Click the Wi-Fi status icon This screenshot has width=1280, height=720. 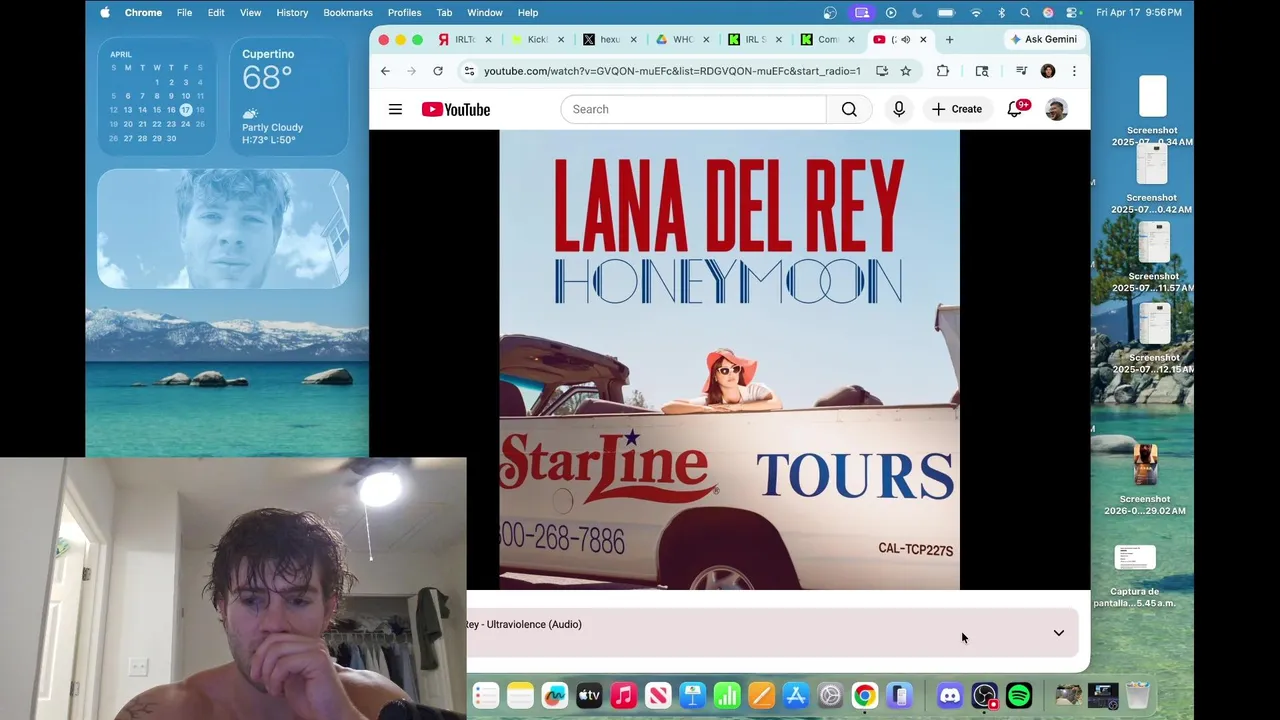pyautogui.click(x=976, y=12)
